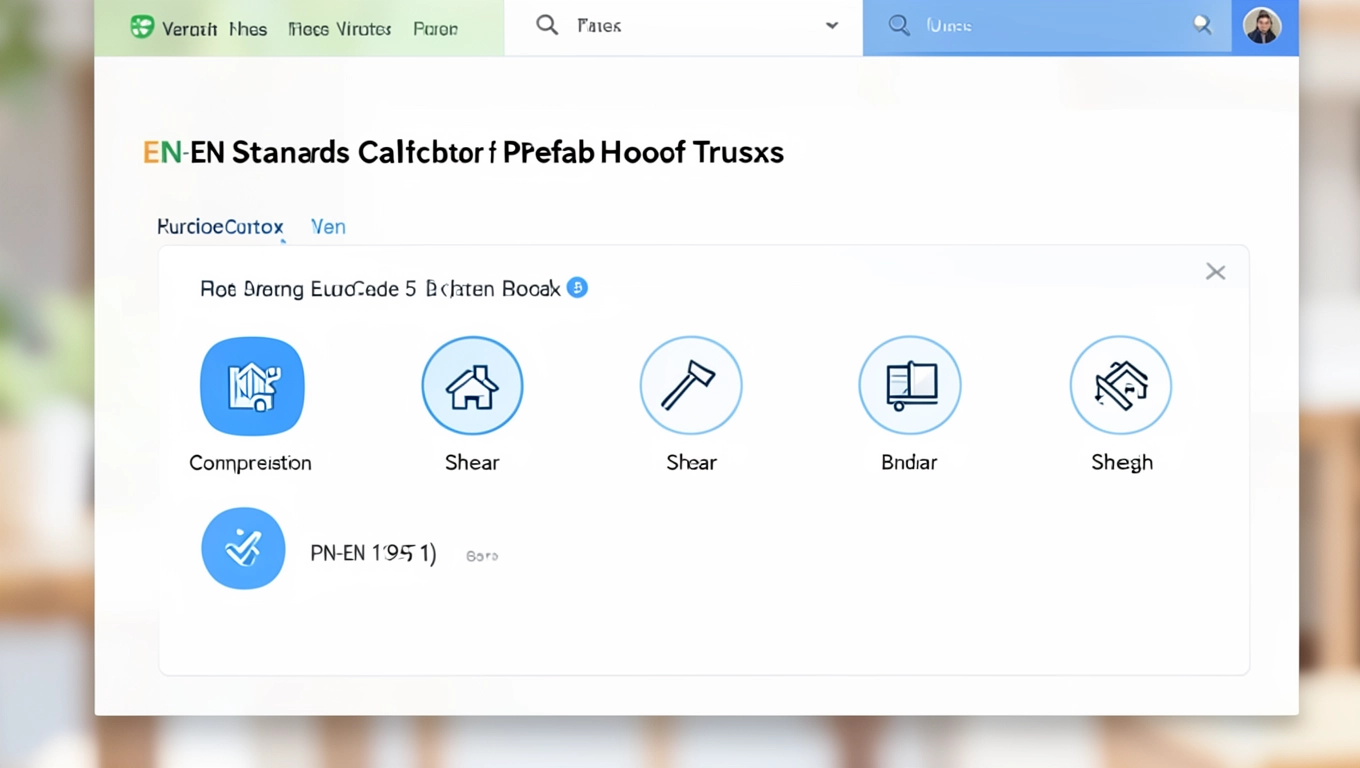
Task: Click the green shield logo icon
Action: click(142, 27)
